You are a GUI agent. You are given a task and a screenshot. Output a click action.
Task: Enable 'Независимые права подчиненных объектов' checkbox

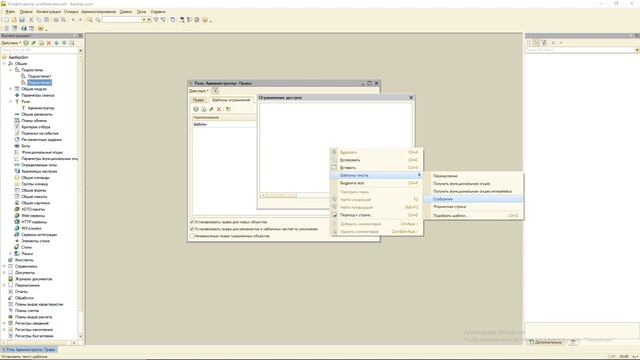(192, 236)
